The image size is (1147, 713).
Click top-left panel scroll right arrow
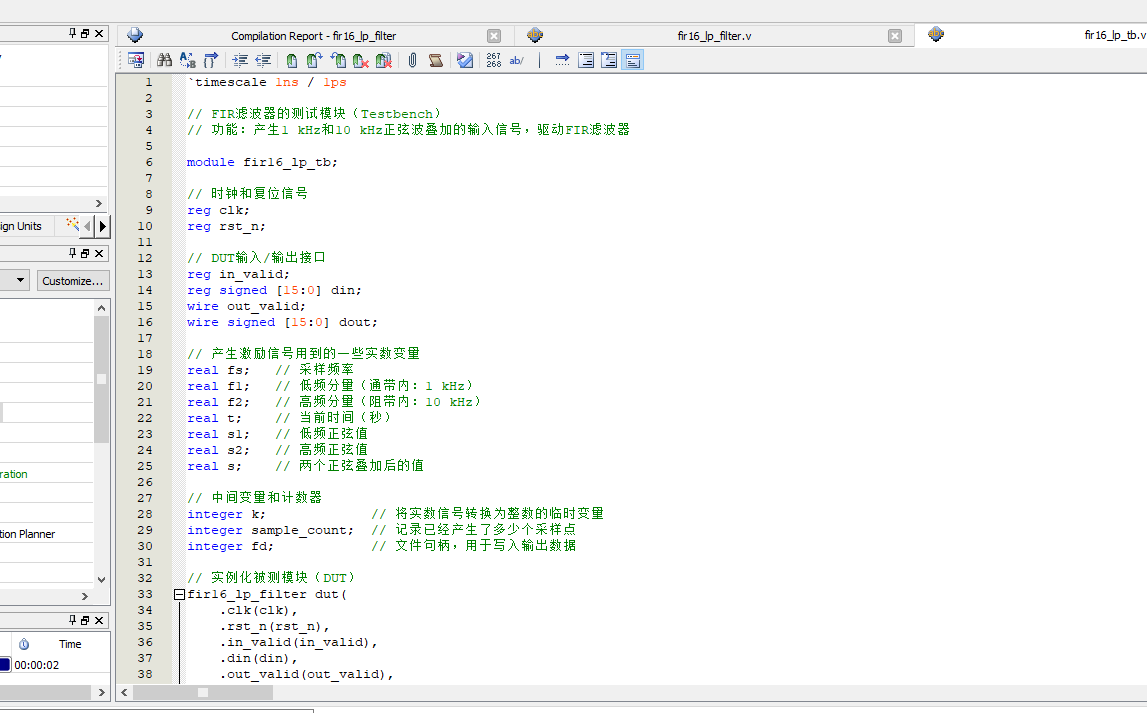click(x=99, y=203)
